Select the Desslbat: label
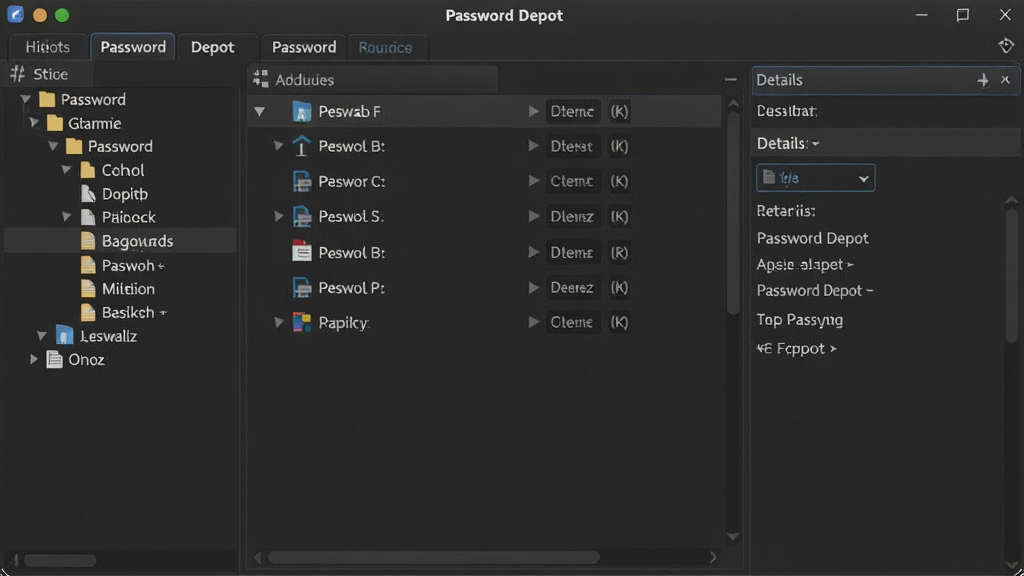The width and height of the screenshot is (1024, 576). tap(787, 111)
